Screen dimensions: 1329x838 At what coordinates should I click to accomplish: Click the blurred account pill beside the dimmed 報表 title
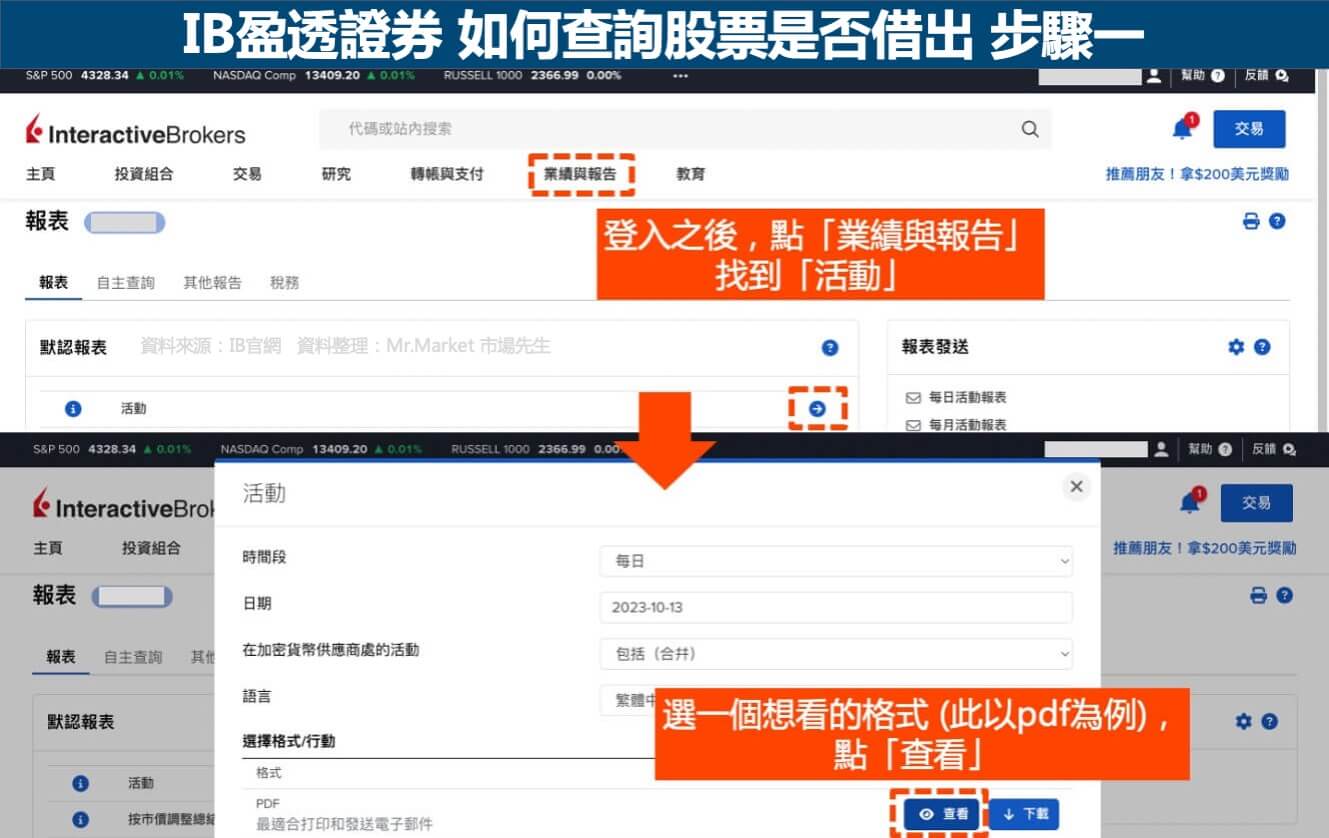click(x=132, y=597)
